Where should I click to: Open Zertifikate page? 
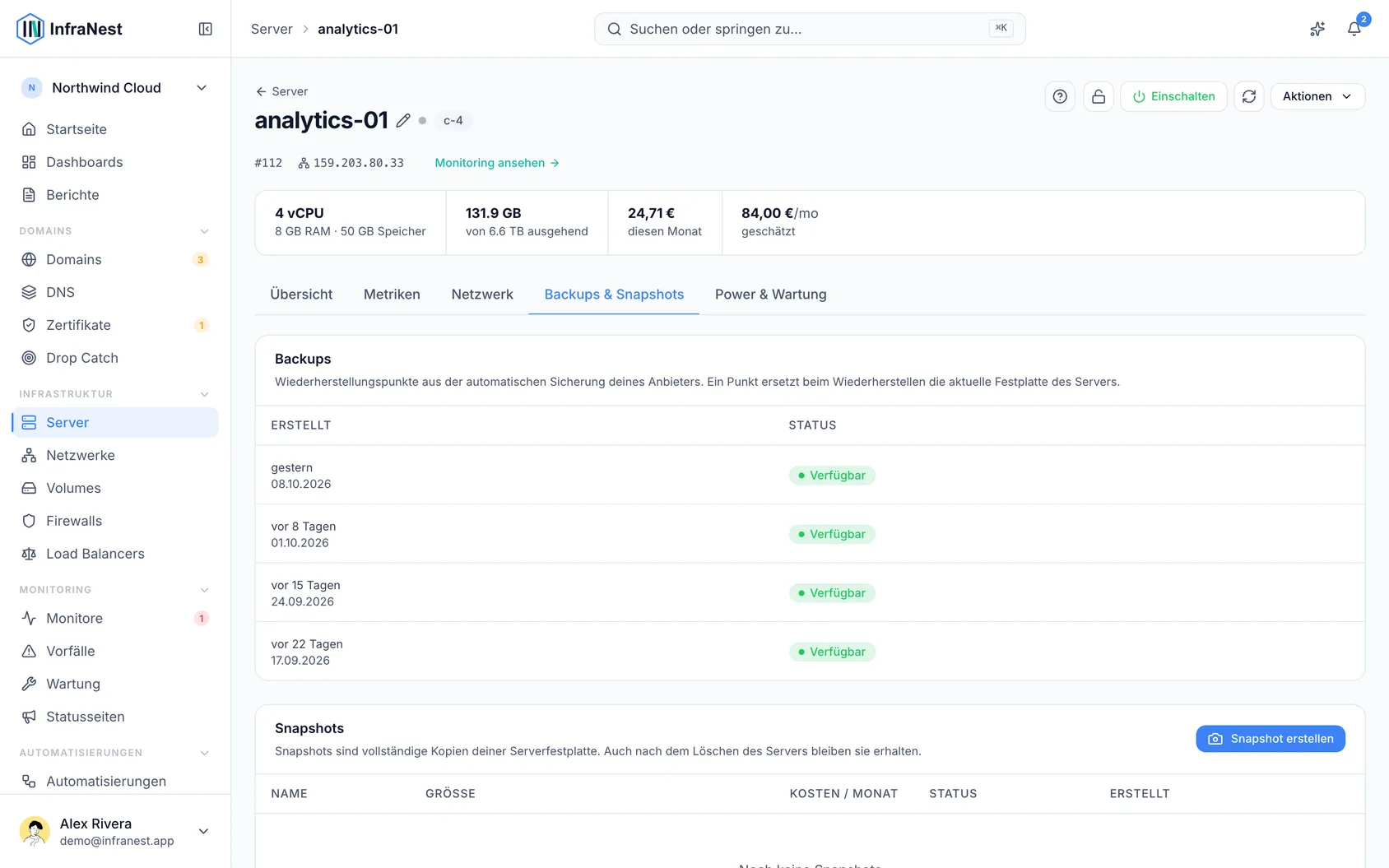(x=115, y=325)
